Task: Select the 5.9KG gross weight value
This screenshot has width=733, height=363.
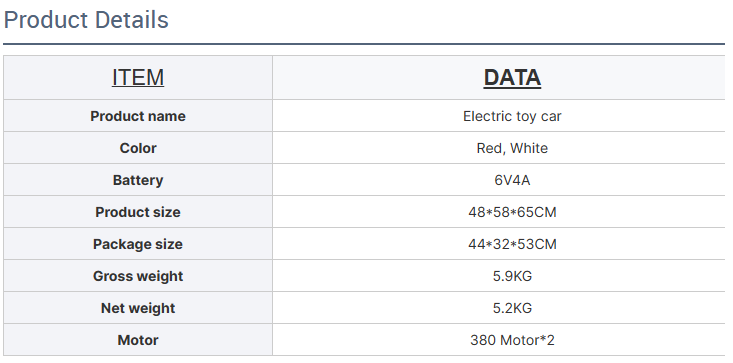Action: 512,276
